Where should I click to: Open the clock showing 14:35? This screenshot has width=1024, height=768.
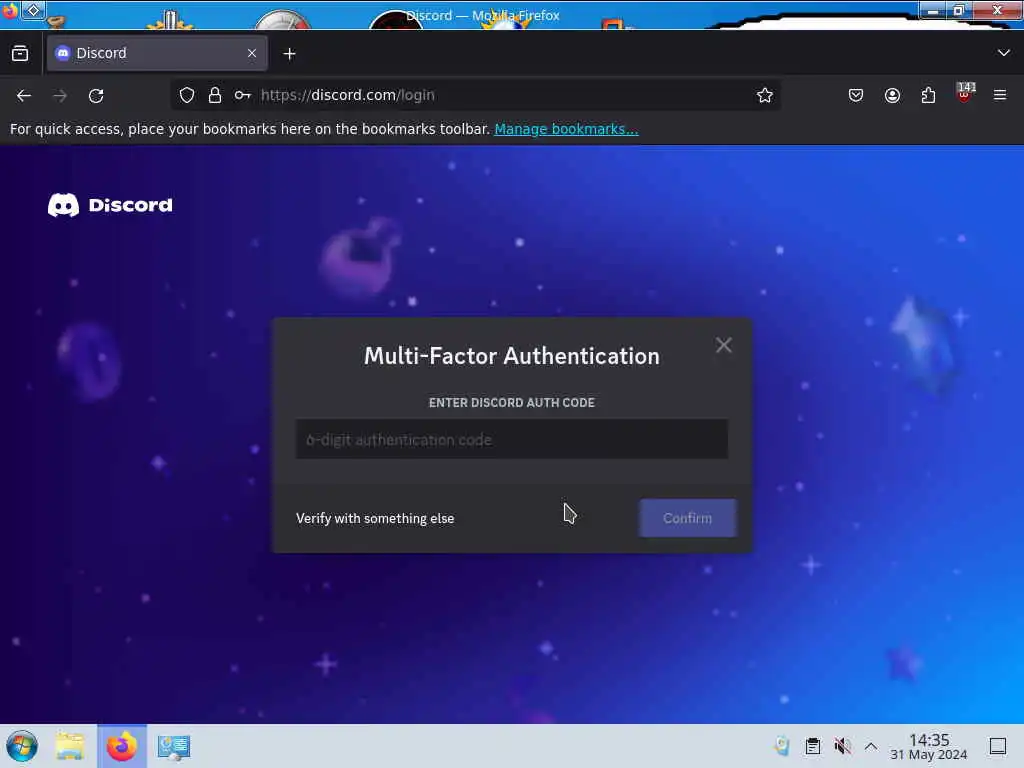[929, 746]
